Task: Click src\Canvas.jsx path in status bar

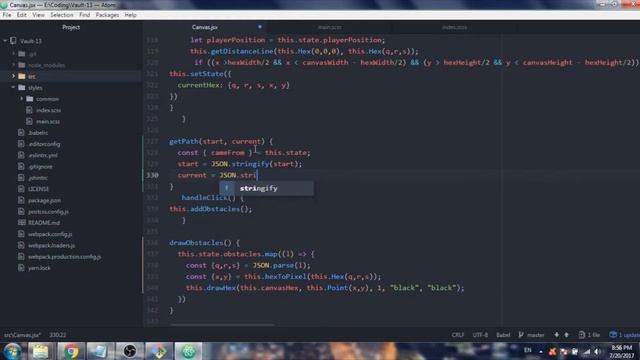Action: coord(22,335)
